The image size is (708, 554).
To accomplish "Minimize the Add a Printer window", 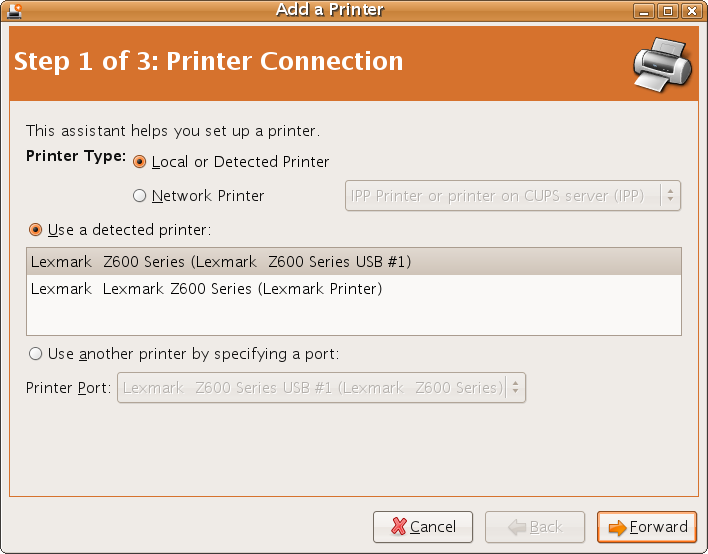I will (644, 11).
